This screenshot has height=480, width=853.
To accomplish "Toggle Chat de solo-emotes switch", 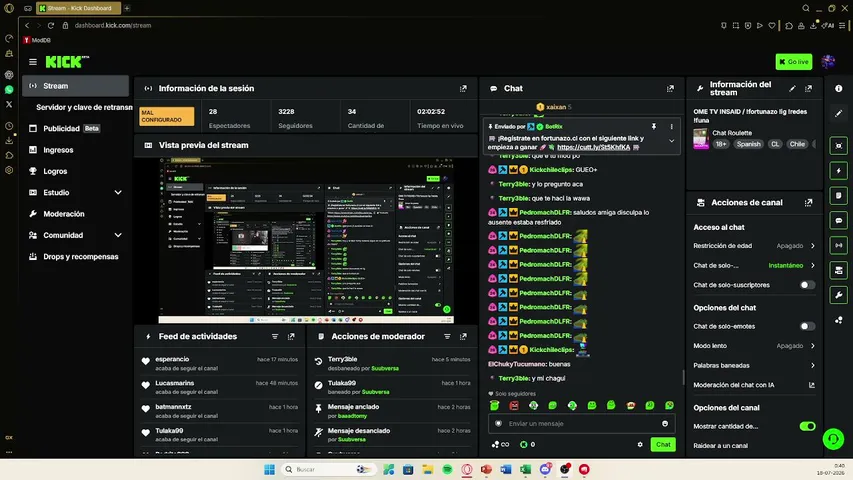I will [807, 326].
